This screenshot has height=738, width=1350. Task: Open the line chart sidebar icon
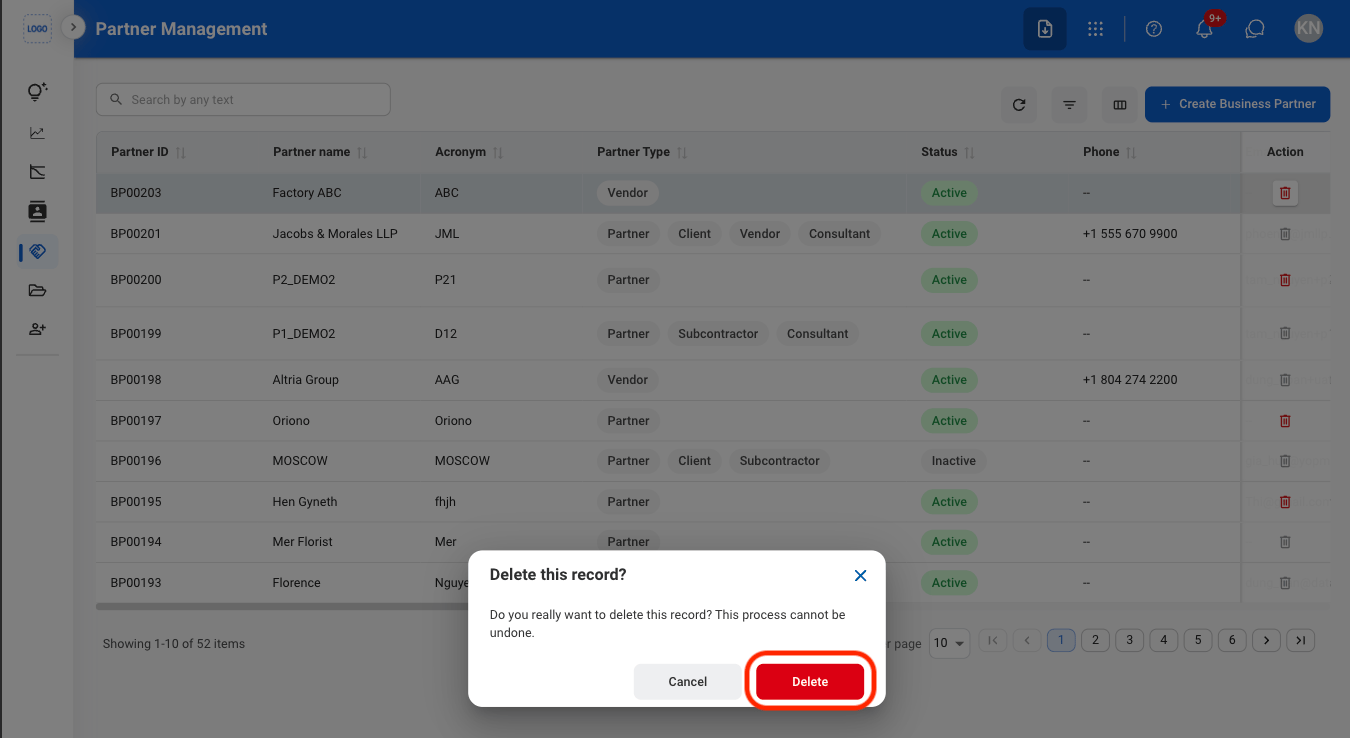coord(37,133)
